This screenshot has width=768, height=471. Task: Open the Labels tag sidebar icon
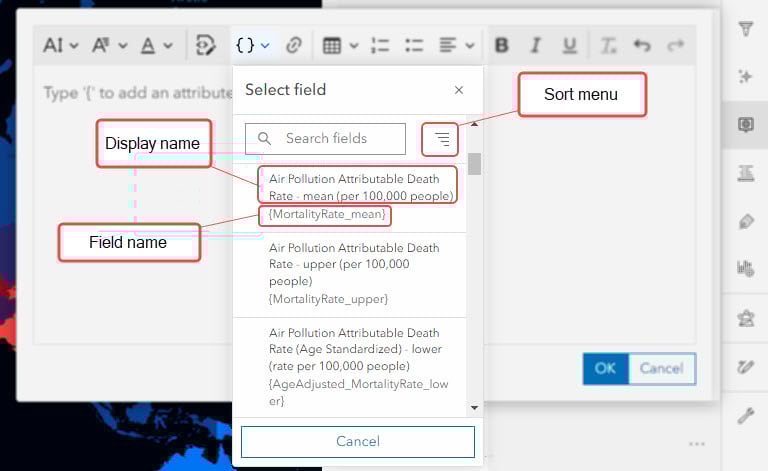[x=745, y=221]
